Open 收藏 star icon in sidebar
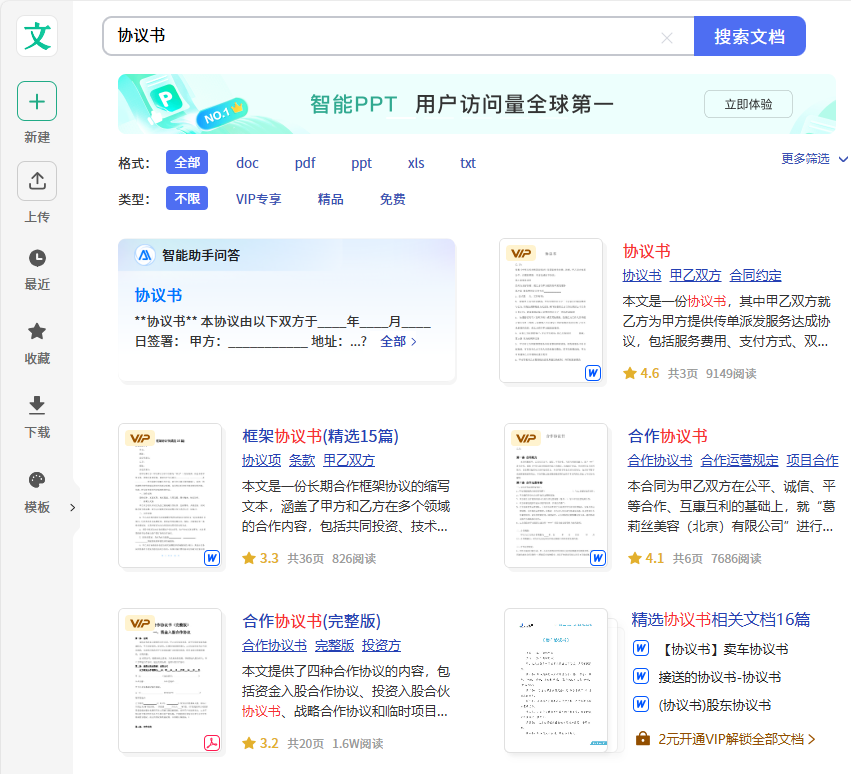851x774 pixels. pos(37,331)
